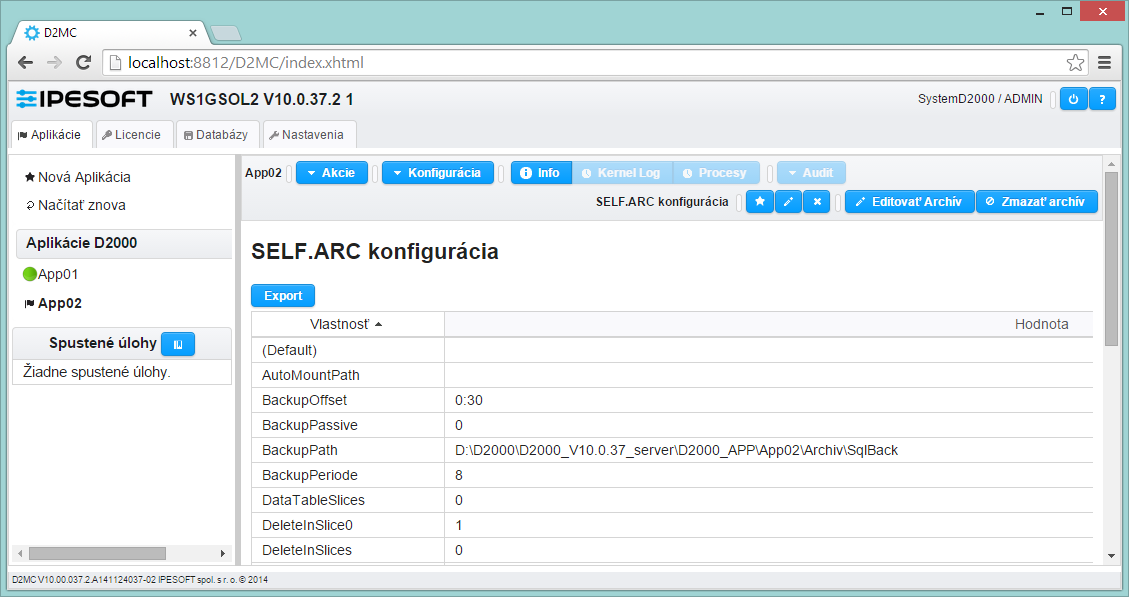The height and width of the screenshot is (597, 1129).
Task: Click the X icon in SELF.ARC toolbar
Action: 817,202
